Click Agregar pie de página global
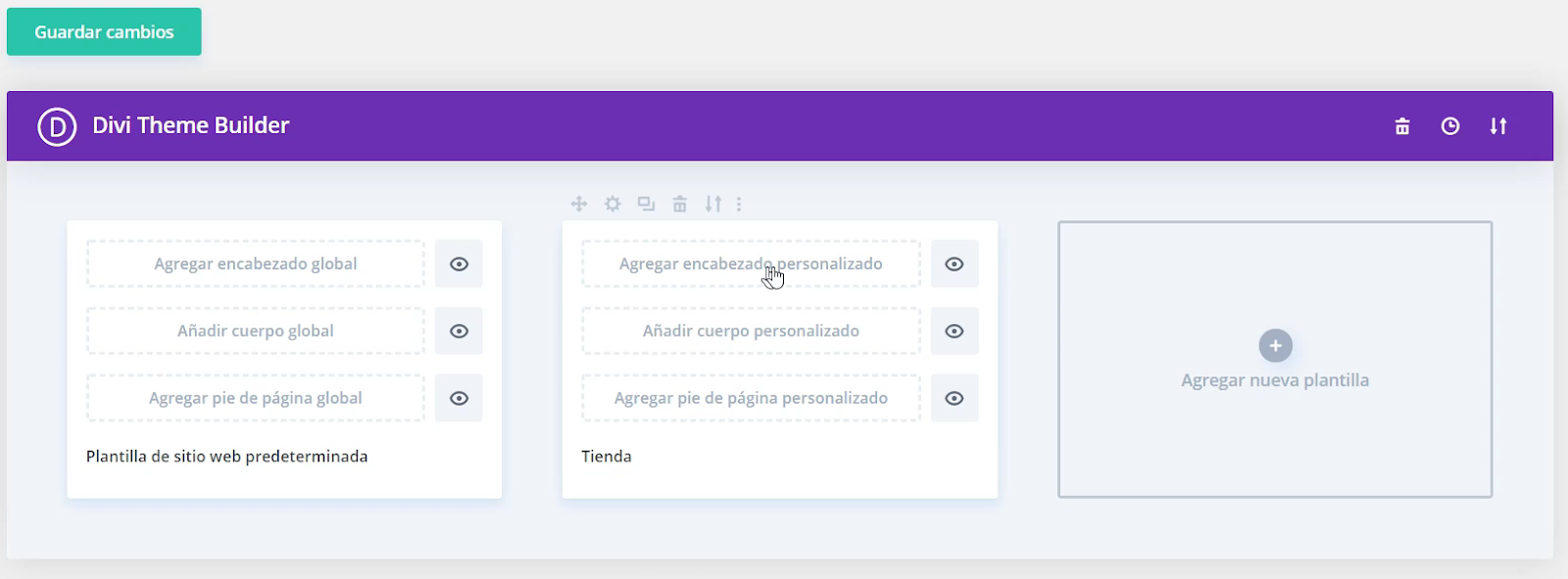 pyautogui.click(x=256, y=399)
